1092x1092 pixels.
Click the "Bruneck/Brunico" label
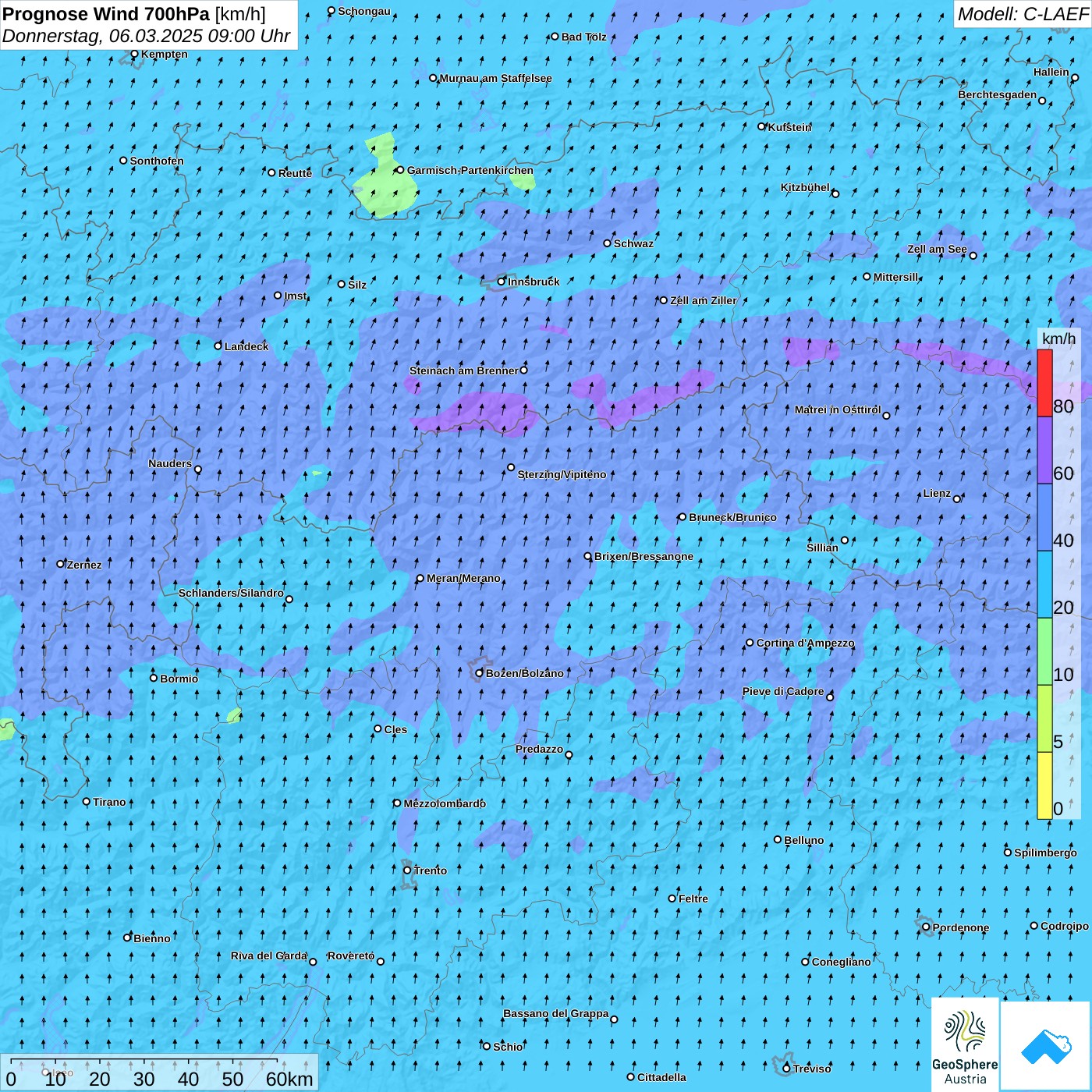click(x=732, y=517)
